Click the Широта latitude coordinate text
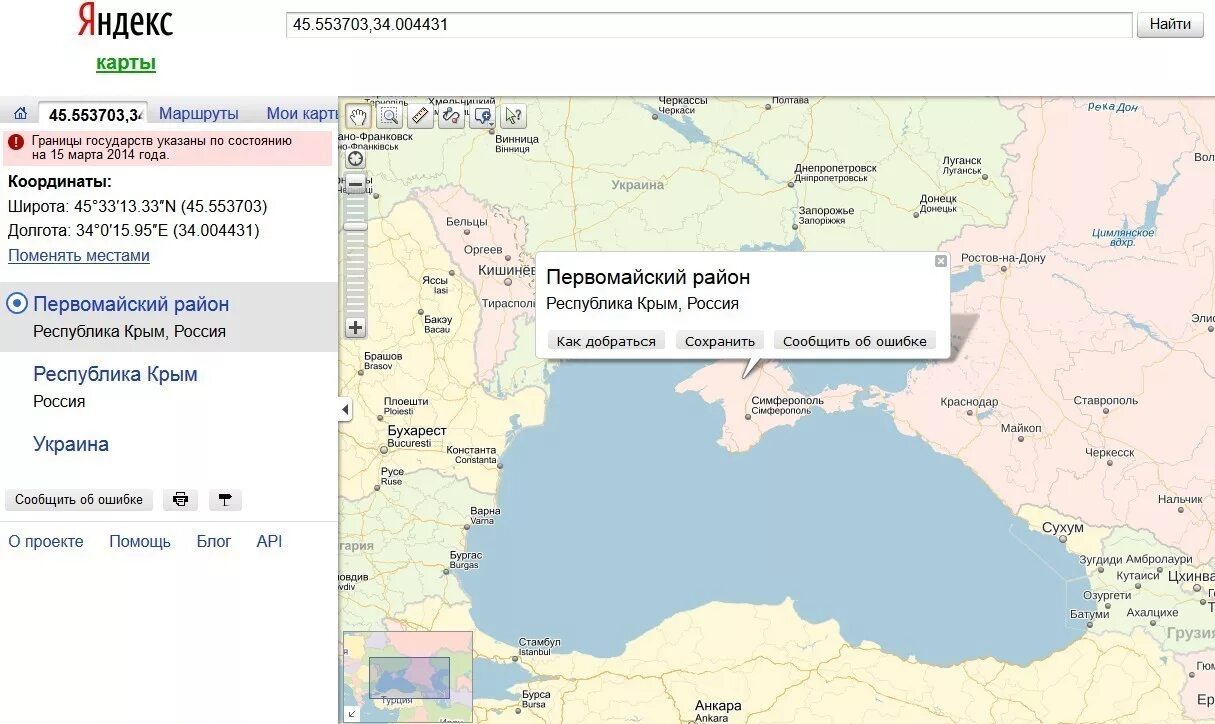Viewport: 1215px width, 724px height. [x=138, y=206]
